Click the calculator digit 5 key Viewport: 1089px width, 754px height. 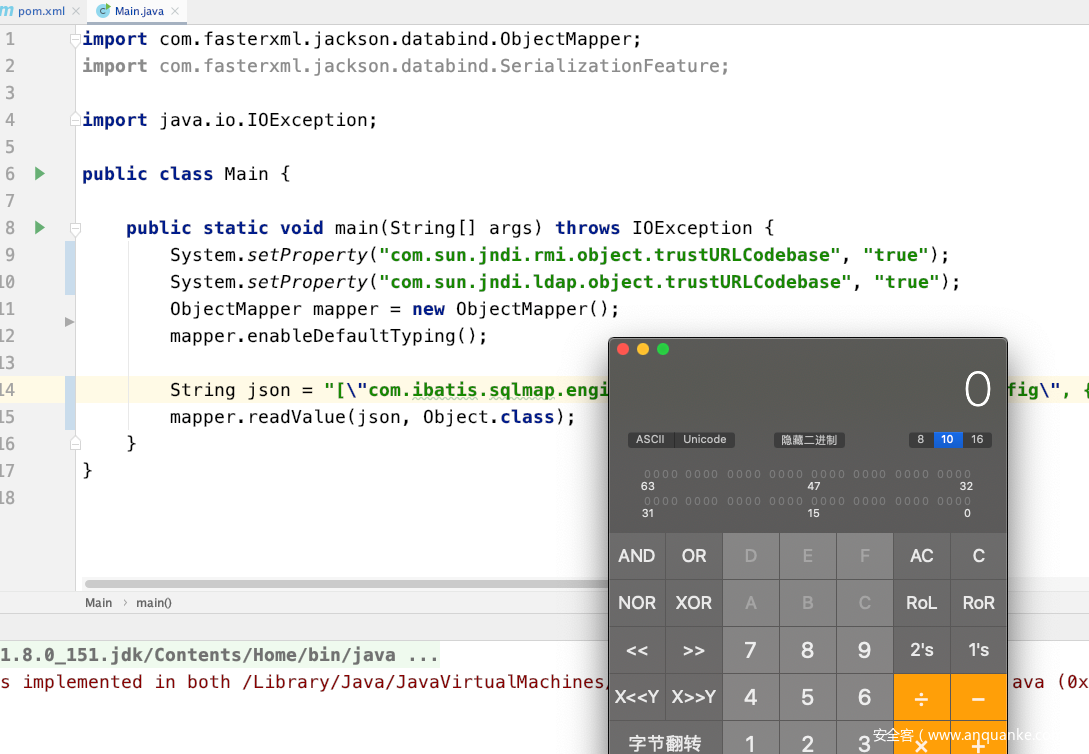click(808, 697)
